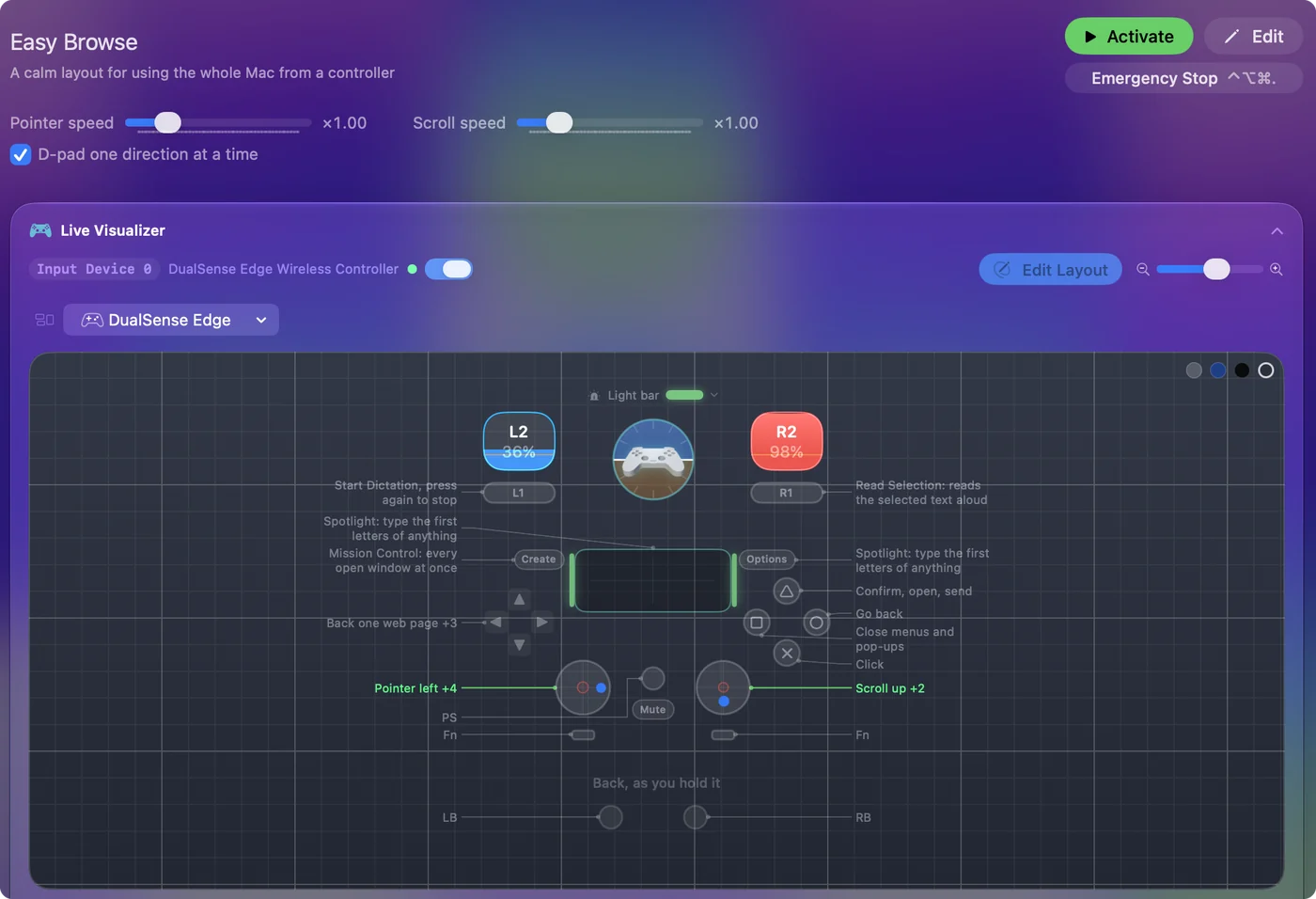Click the PS button circle above Mute
Screen dimensions: 1316x899
652,678
